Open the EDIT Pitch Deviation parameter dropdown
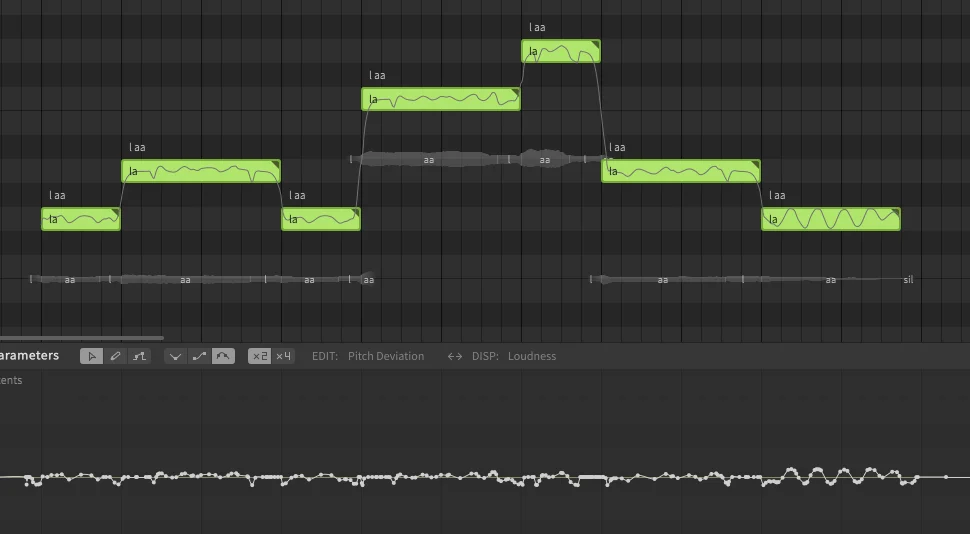 [385, 356]
